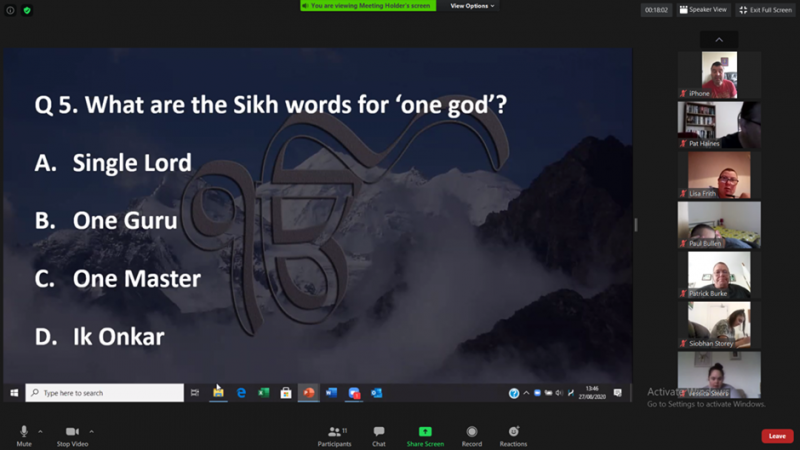
Task: Click the red Leave button
Action: click(x=777, y=436)
